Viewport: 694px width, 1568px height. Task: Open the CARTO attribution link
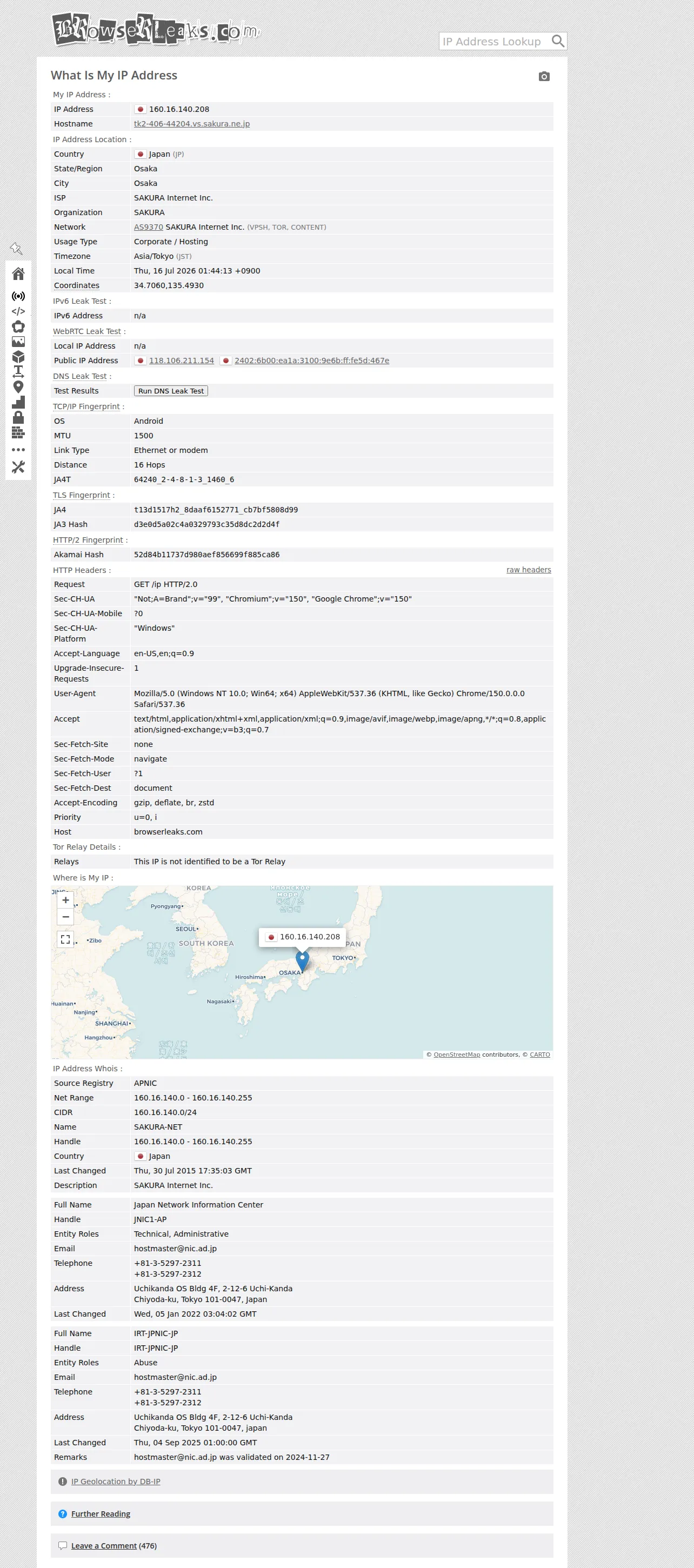point(540,1055)
